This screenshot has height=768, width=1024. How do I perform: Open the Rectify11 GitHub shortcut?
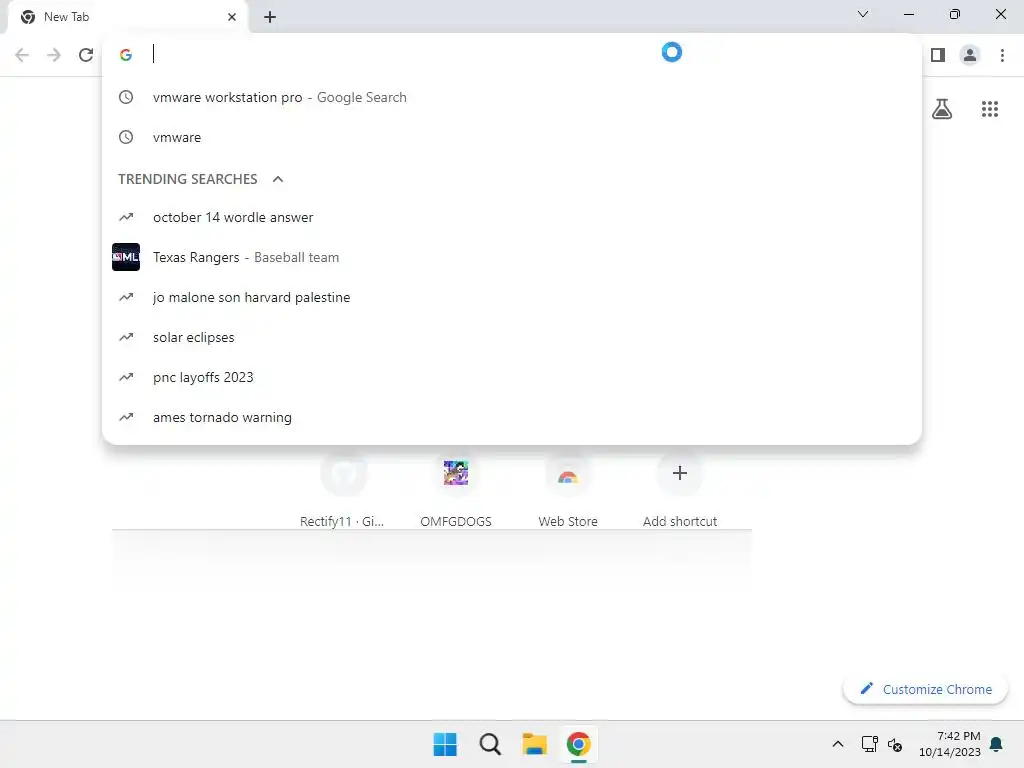pyautogui.click(x=344, y=490)
